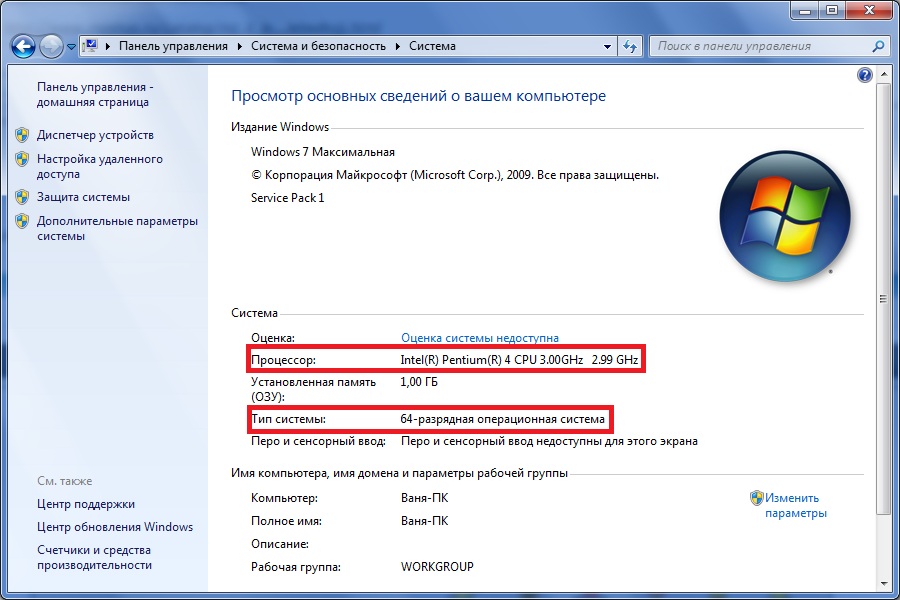900x600 pixels.
Task: Click shield icon beside Настройка удаленного доступа
Action: 22,159
